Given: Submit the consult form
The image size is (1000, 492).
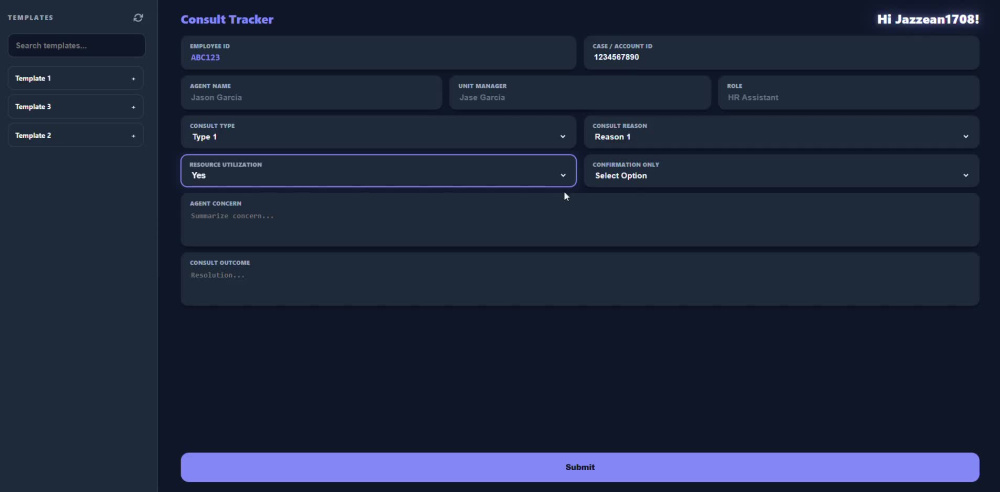Looking at the screenshot, I should [580, 467].
